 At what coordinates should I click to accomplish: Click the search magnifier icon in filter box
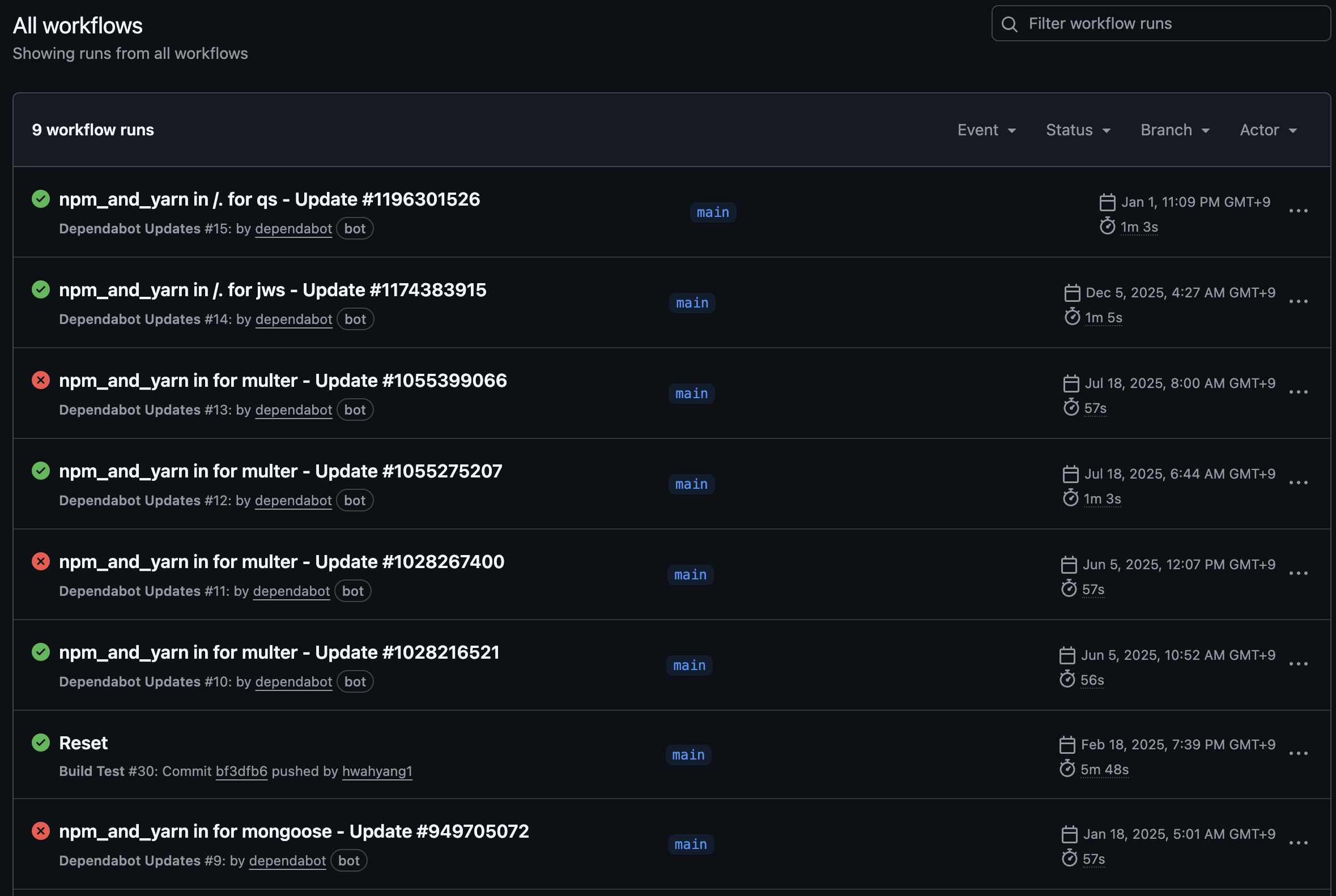(1010, 24)
